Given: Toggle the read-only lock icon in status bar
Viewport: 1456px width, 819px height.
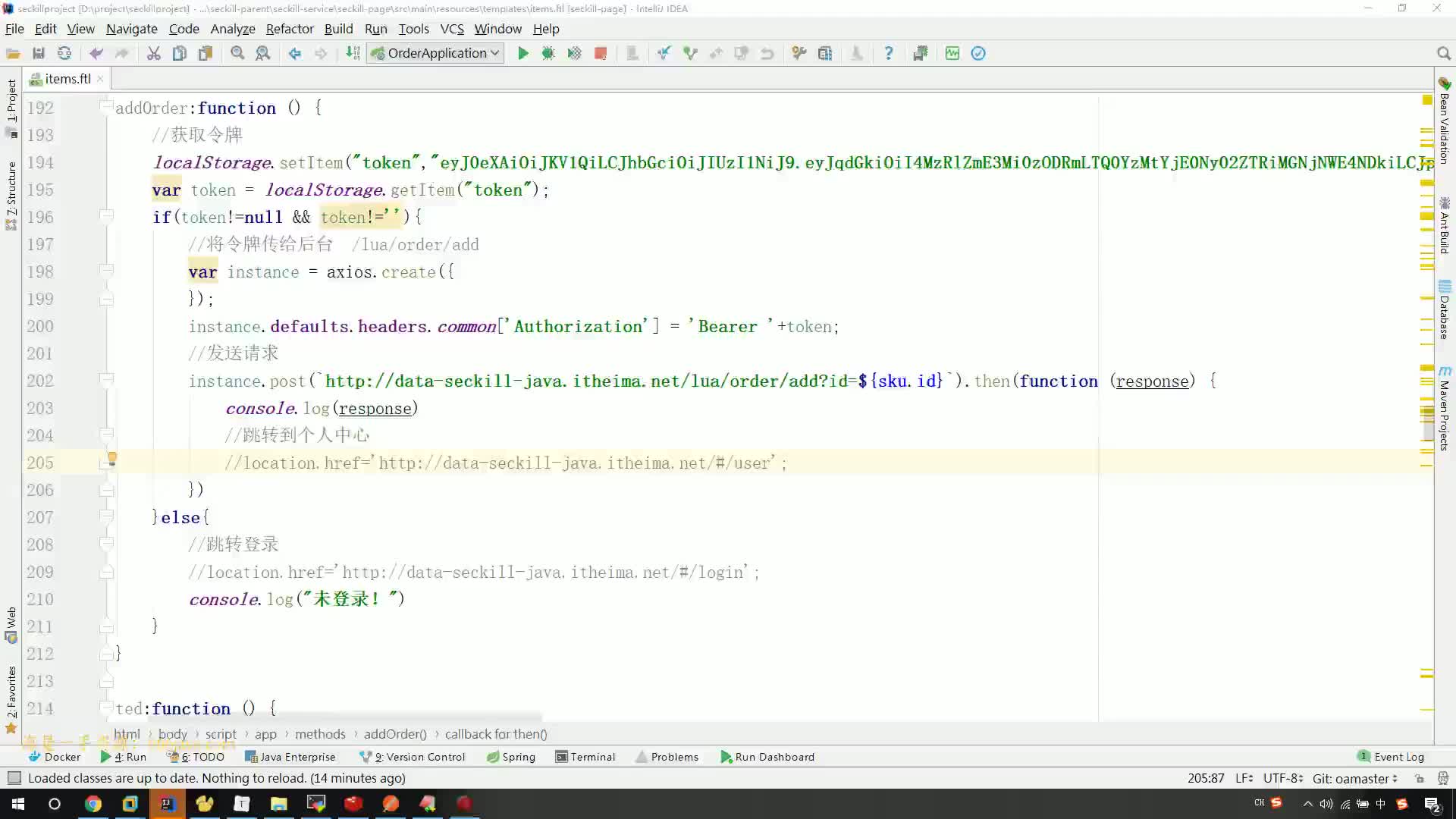Looking at the screenshot, I should 1419,778.
